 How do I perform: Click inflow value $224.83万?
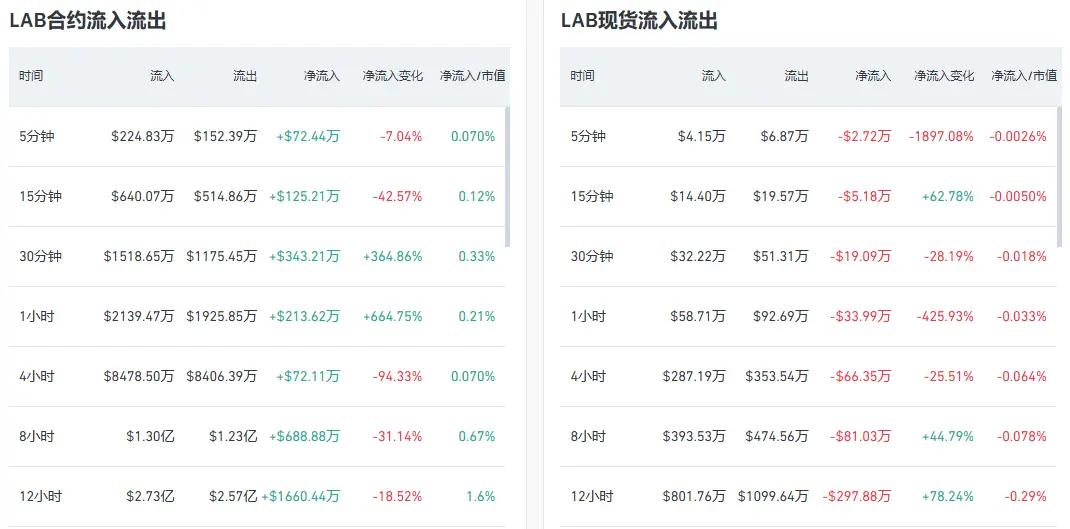[143, 137]
